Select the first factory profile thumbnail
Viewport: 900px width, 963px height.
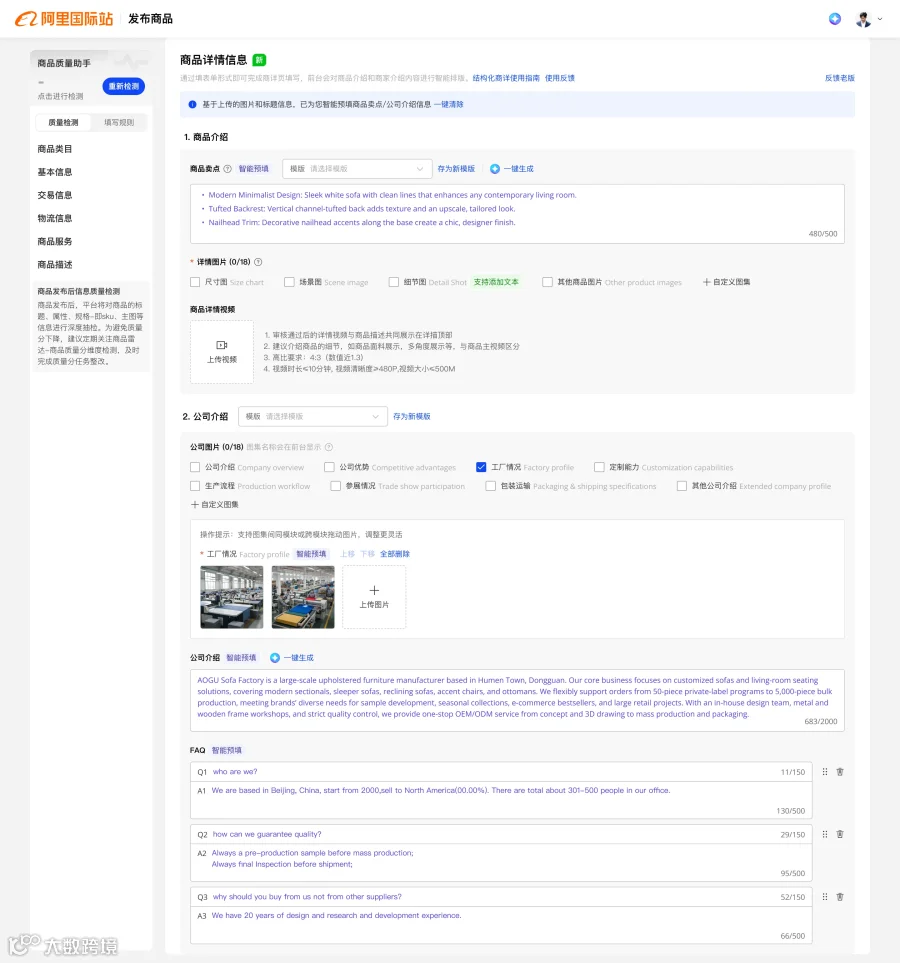click(232, 597)
